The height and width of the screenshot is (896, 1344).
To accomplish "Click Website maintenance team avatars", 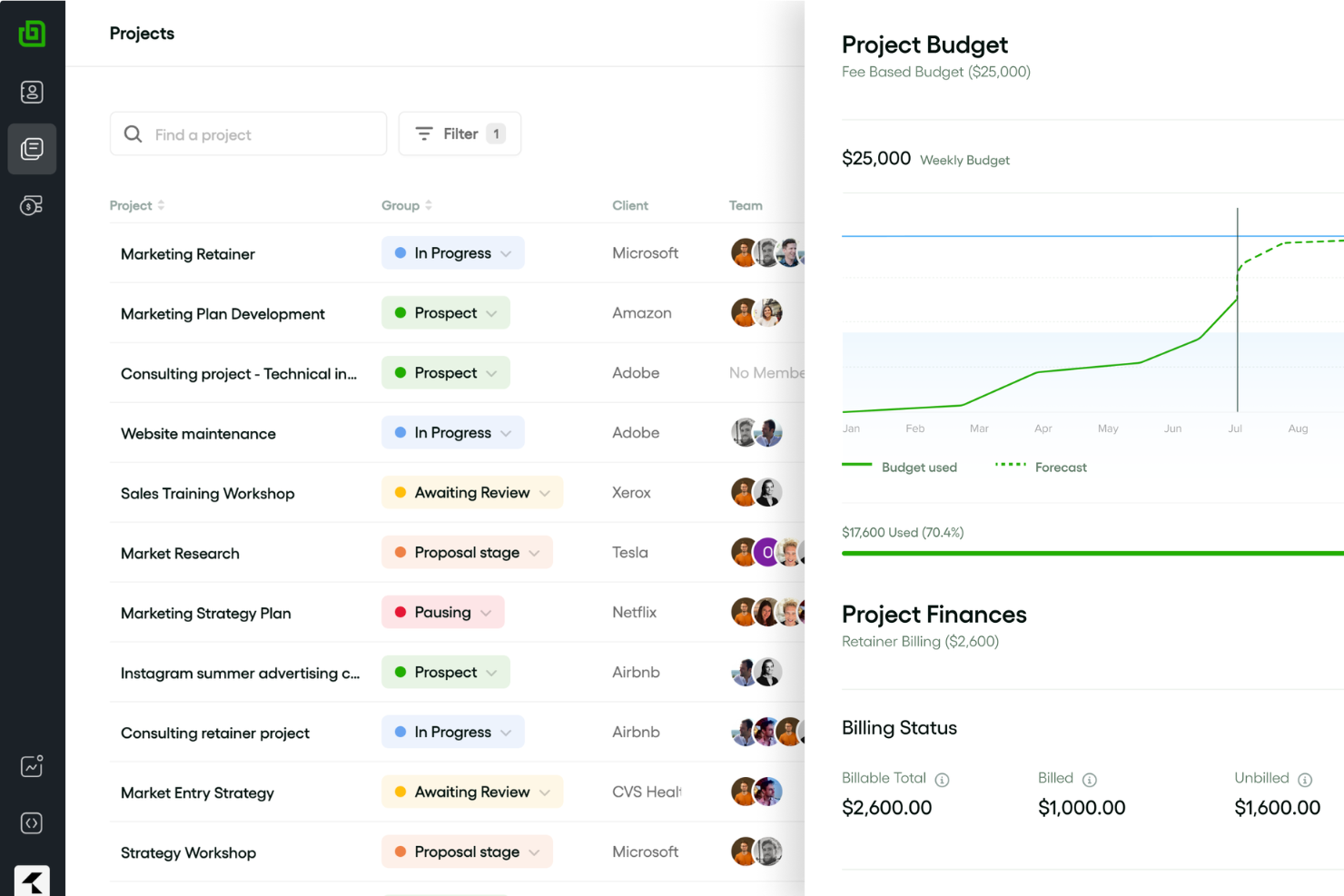I will tap(756, 433).
